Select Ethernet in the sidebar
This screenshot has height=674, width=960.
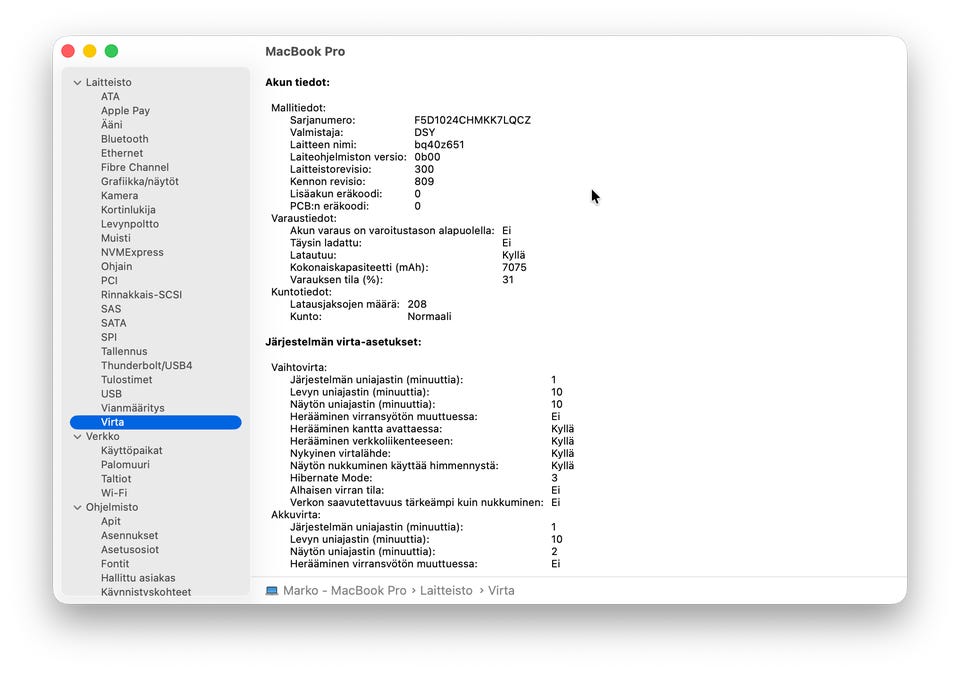point(122,153)
